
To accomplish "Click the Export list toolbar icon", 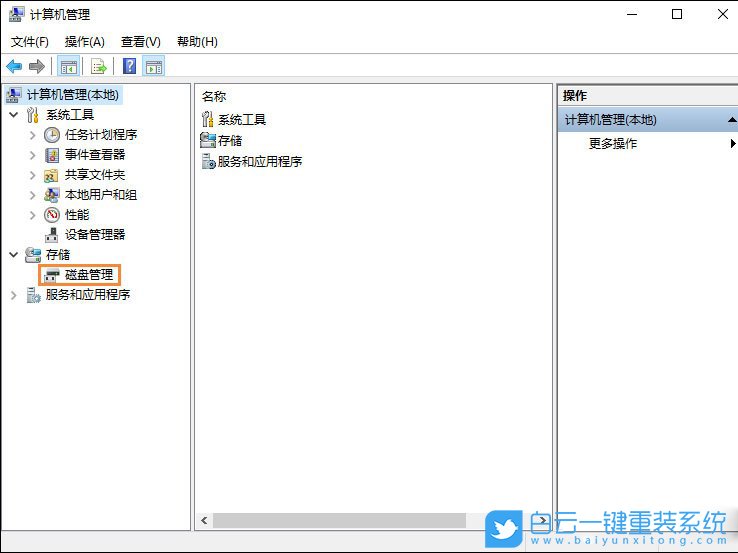I will click(99, 66).
